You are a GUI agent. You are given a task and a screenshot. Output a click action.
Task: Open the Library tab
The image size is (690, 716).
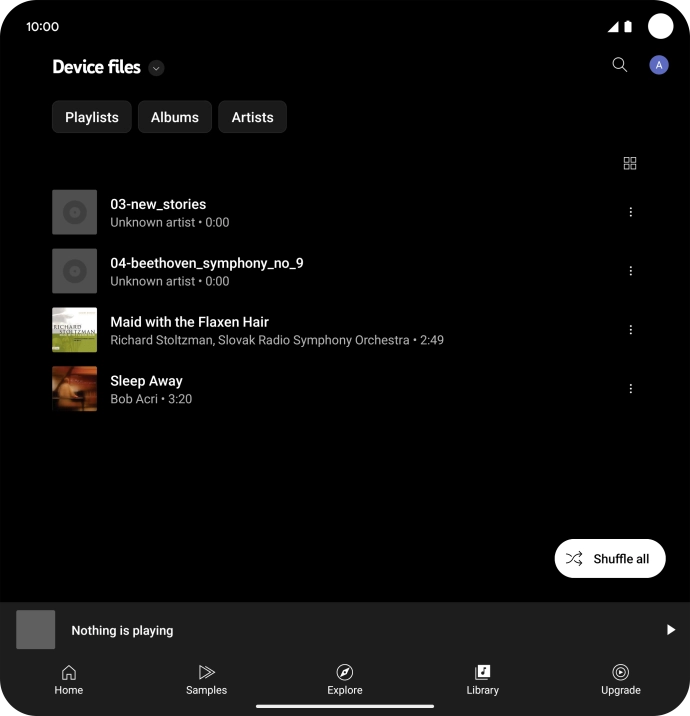[482, 680]
